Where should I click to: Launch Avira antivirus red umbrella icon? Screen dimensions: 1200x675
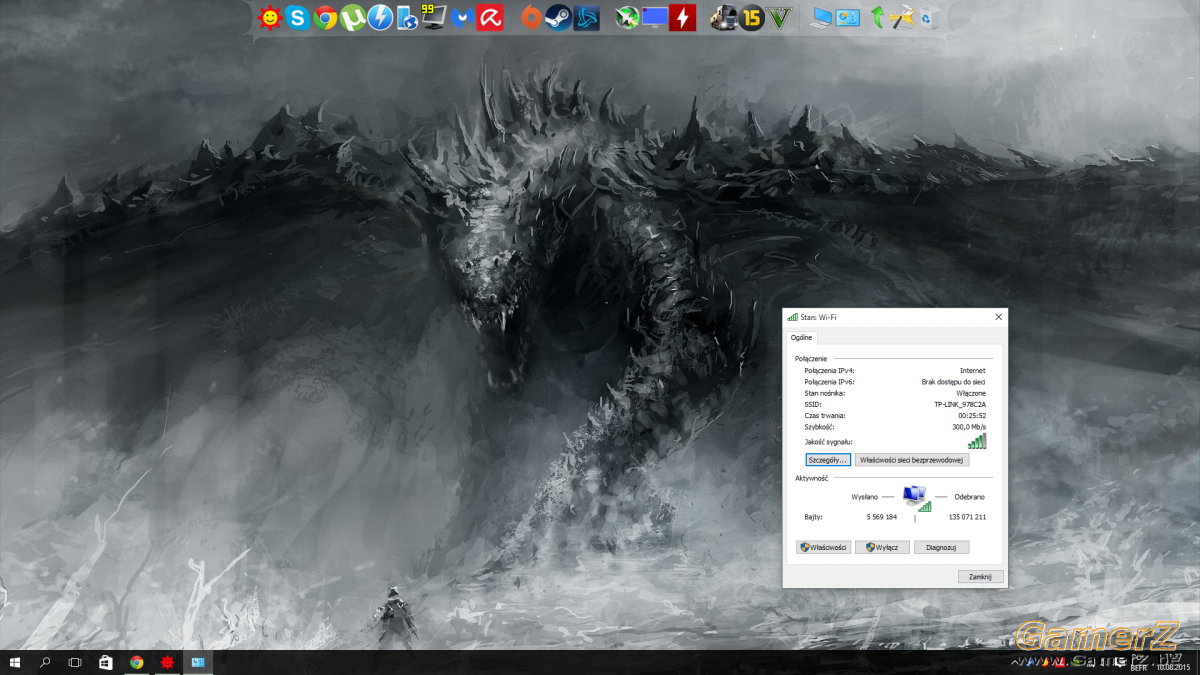(489, 17)
